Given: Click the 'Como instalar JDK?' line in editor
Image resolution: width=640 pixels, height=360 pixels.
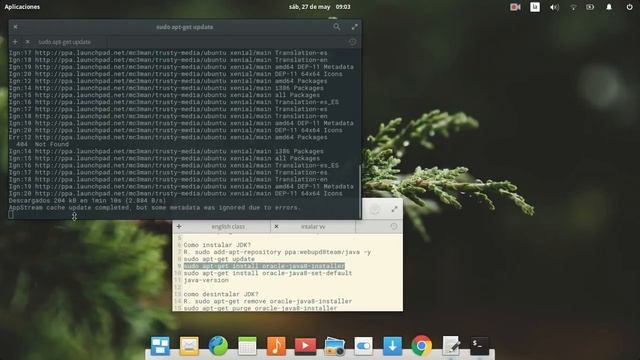Looking at the screenshot, I should pyautogui.click(x=217, y=245).
